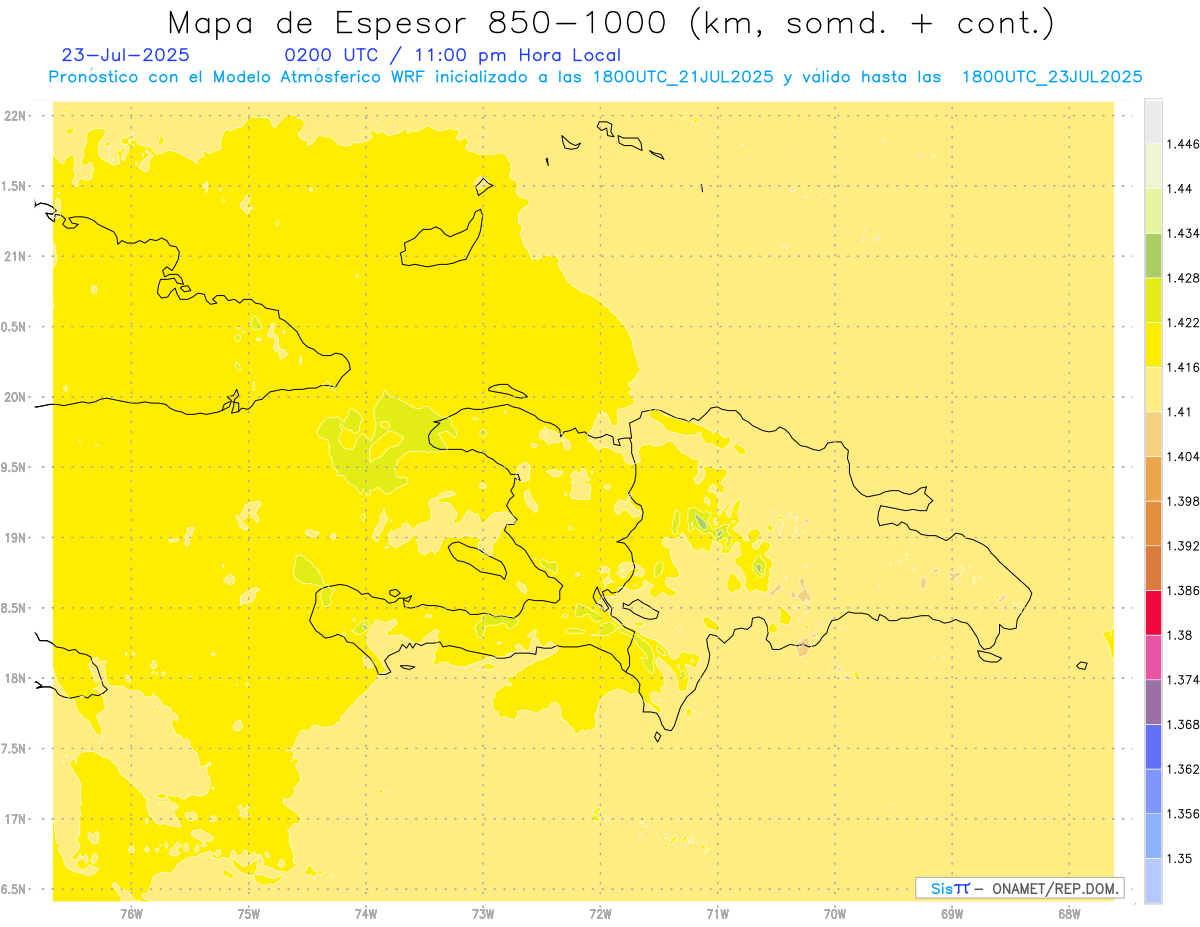
Task: Click the '76W' longitude label
Action: 131,914
